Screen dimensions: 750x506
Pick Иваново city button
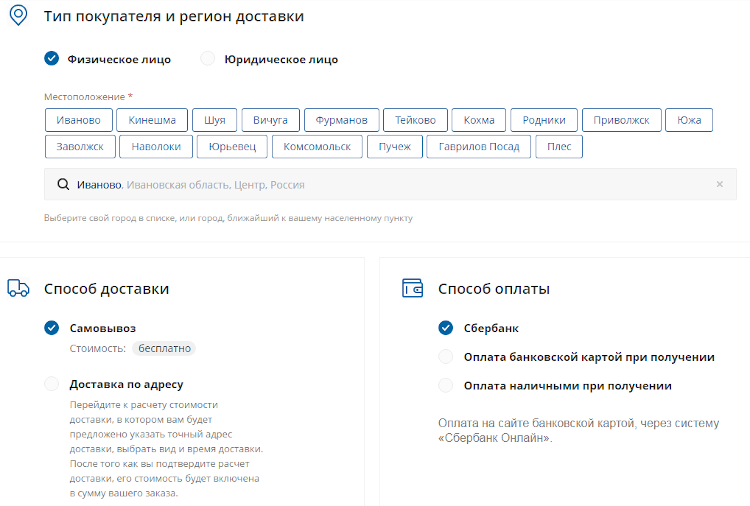[x=78, y=120]
